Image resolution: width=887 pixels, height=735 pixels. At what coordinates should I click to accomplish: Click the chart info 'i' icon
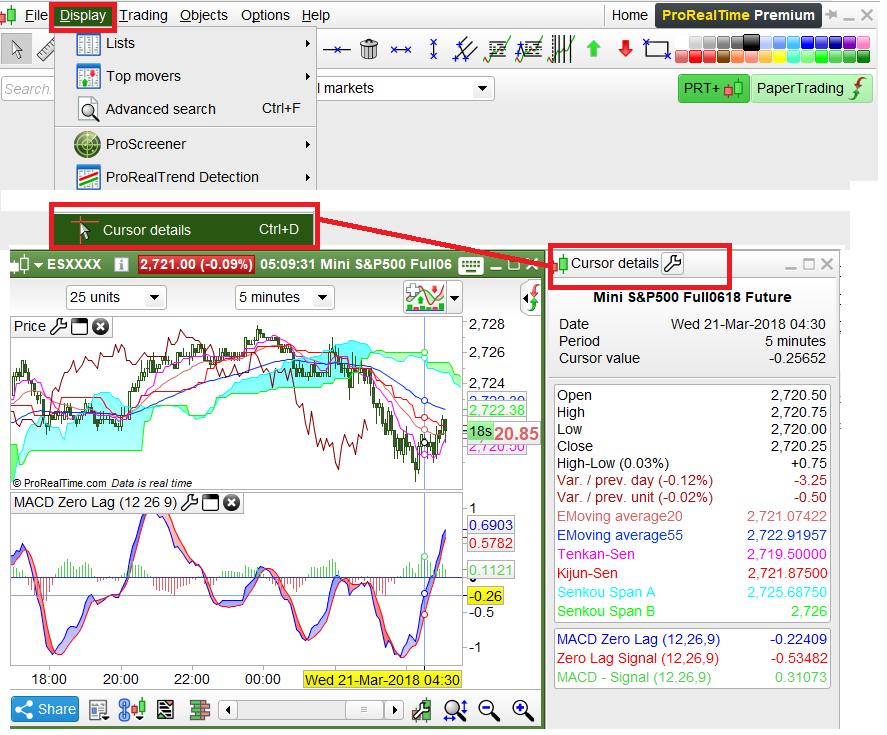coord(121,264)
